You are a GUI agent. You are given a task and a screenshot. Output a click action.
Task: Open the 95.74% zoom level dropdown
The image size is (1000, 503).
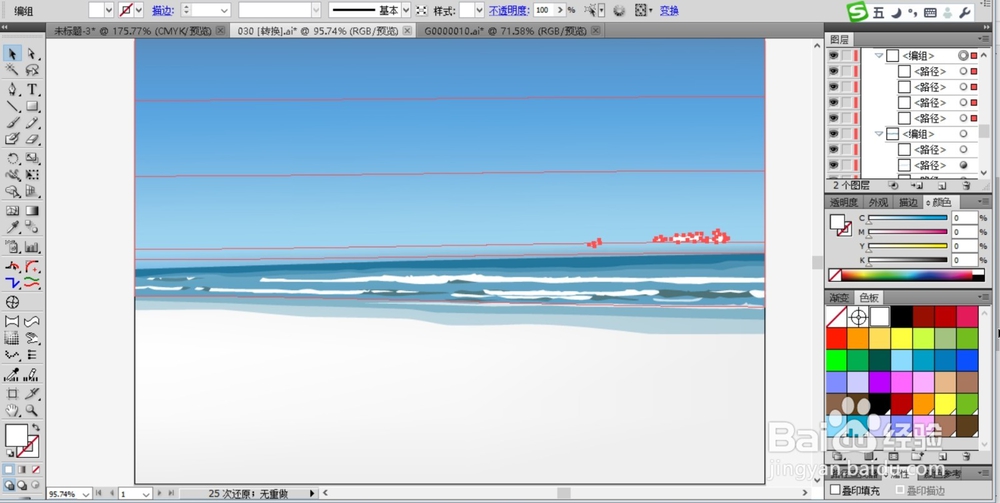coord(86,493)
